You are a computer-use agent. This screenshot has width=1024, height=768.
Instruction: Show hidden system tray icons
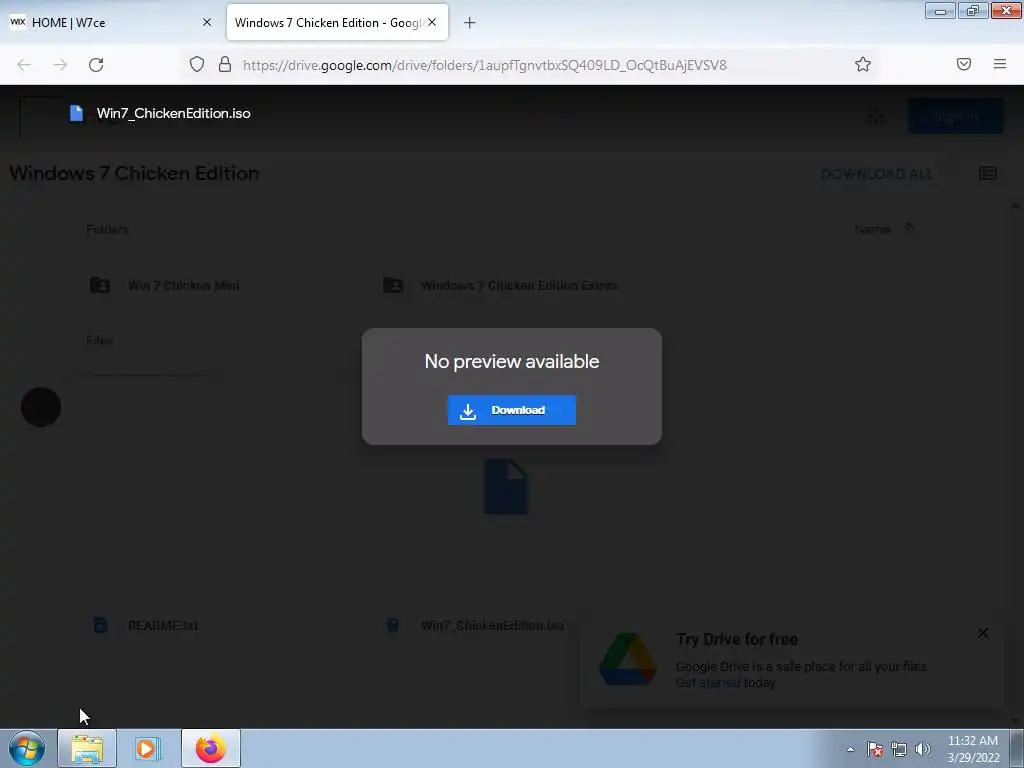click(x=850, y=749)
